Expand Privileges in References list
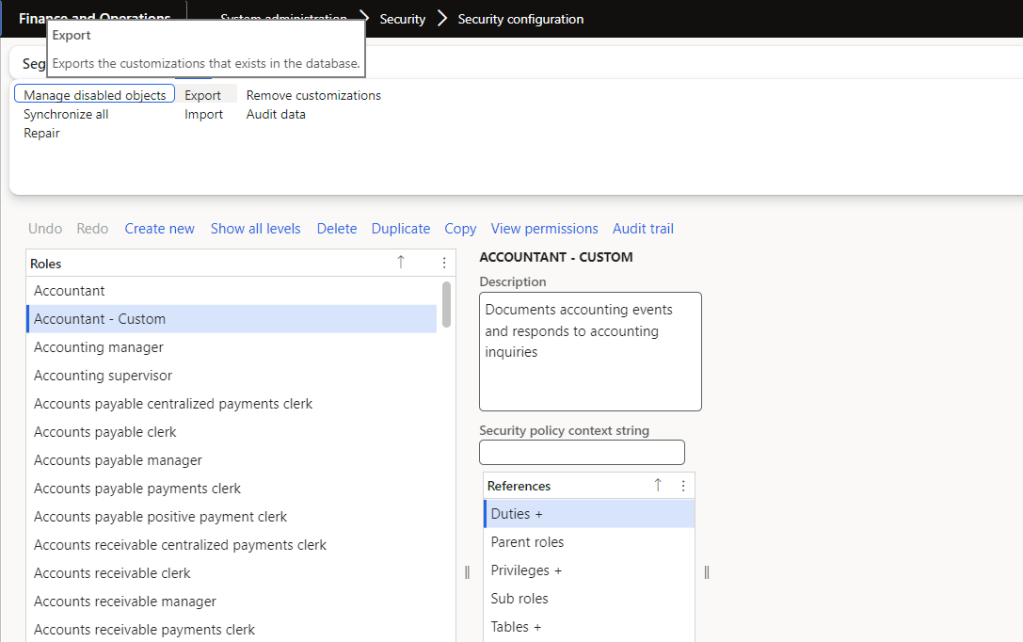Viewport: 1023px width, 642px height. tap(526, 570)
